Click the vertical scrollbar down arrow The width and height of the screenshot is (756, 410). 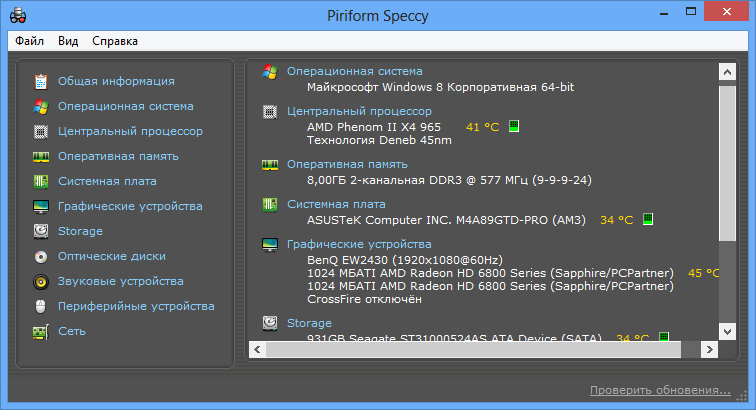point(728,331)
